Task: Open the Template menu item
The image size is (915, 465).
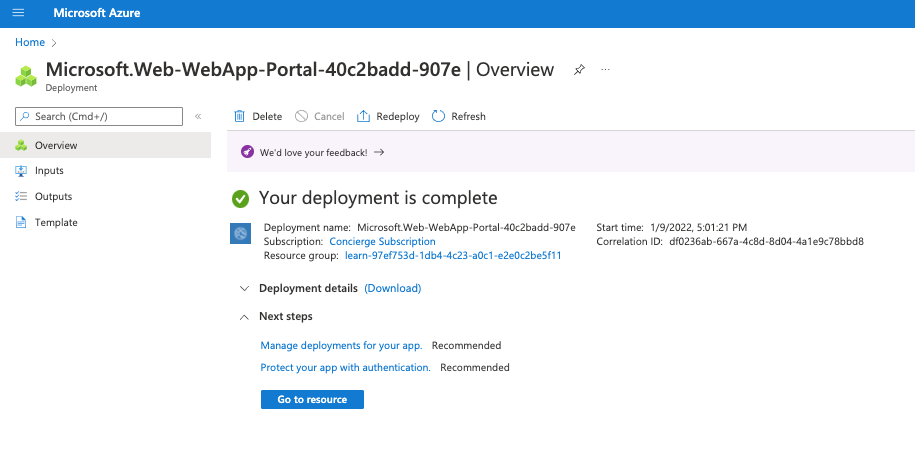Action: (x=56, y=223)
